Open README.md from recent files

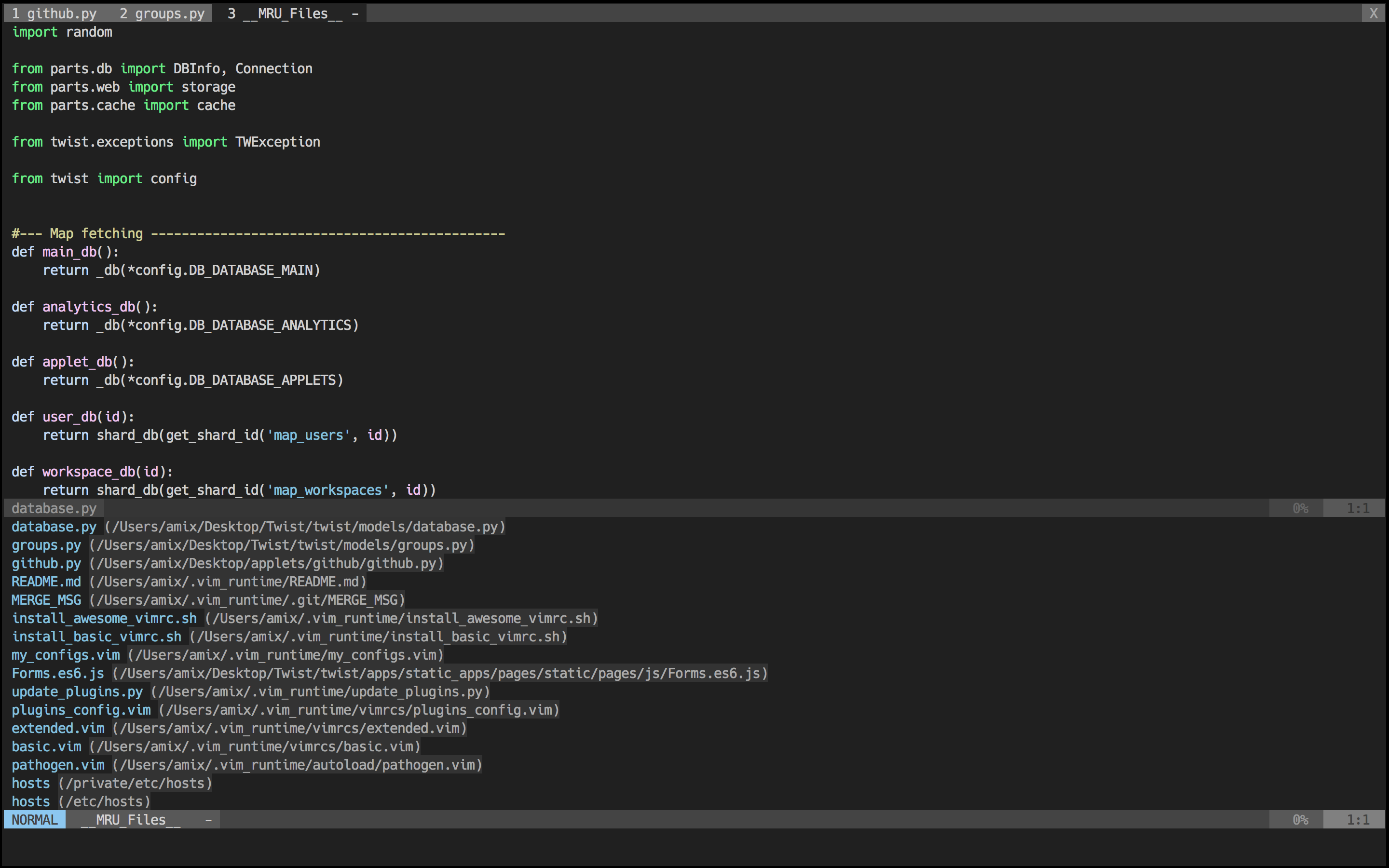(189, 582)
